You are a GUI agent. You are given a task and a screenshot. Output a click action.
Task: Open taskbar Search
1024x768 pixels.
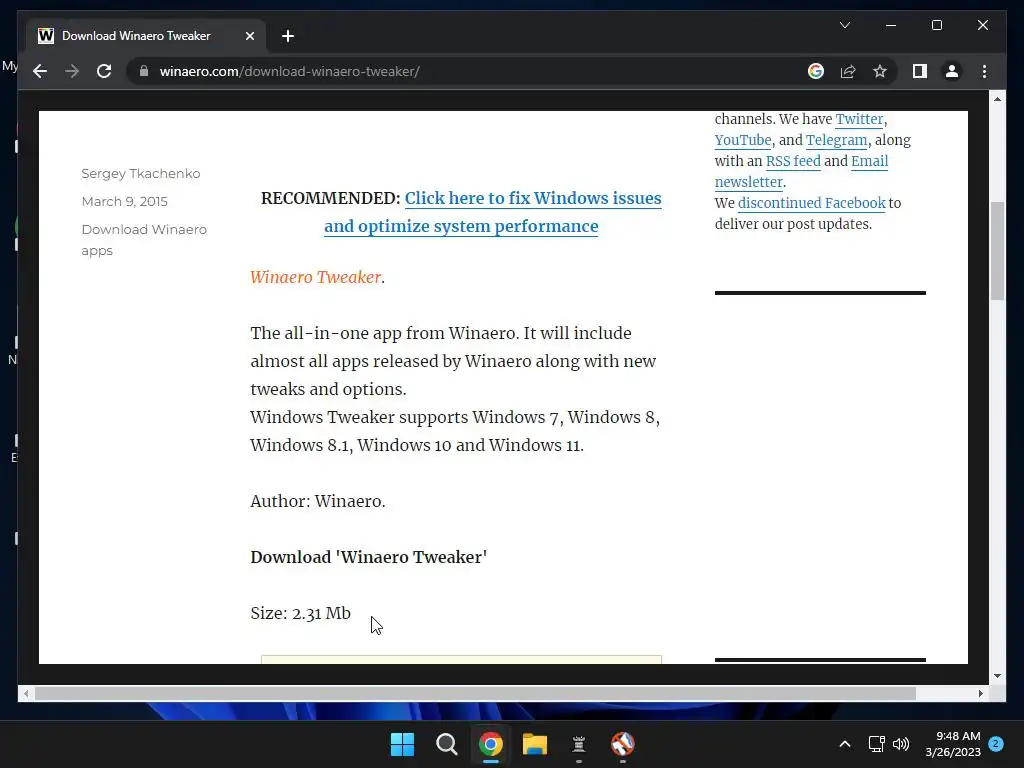pos(447,744)
